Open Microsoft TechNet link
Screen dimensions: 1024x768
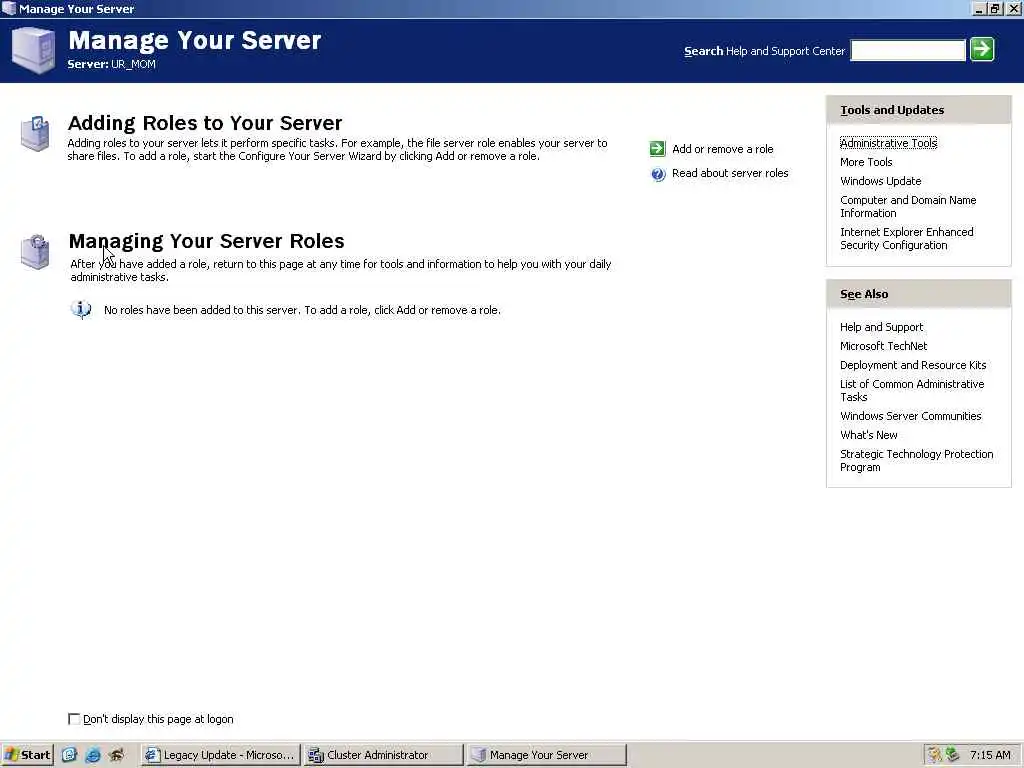click(x=884, y=346)
